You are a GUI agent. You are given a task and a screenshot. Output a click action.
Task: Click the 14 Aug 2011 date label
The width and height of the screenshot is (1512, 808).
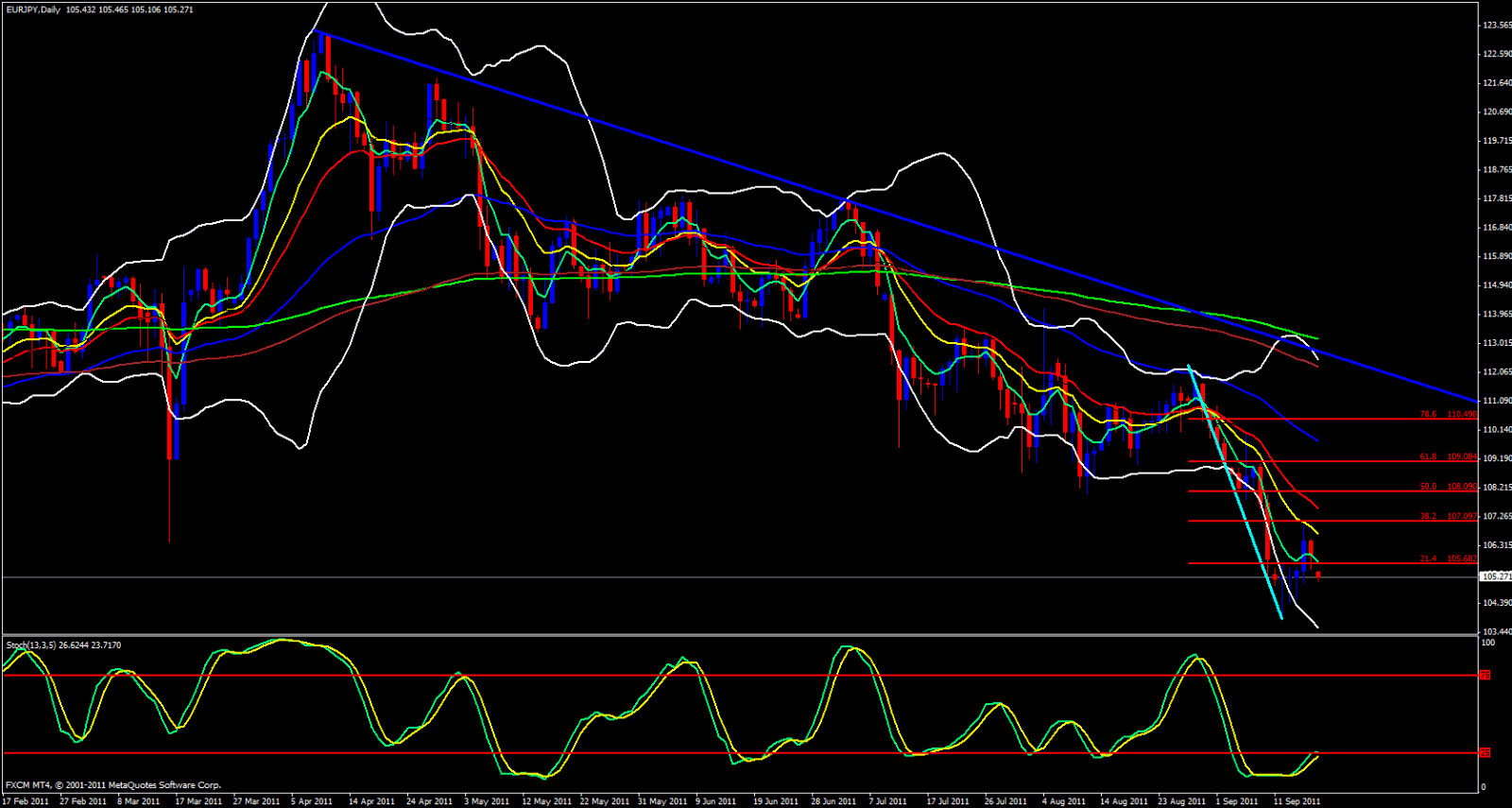coord(1124,801)
